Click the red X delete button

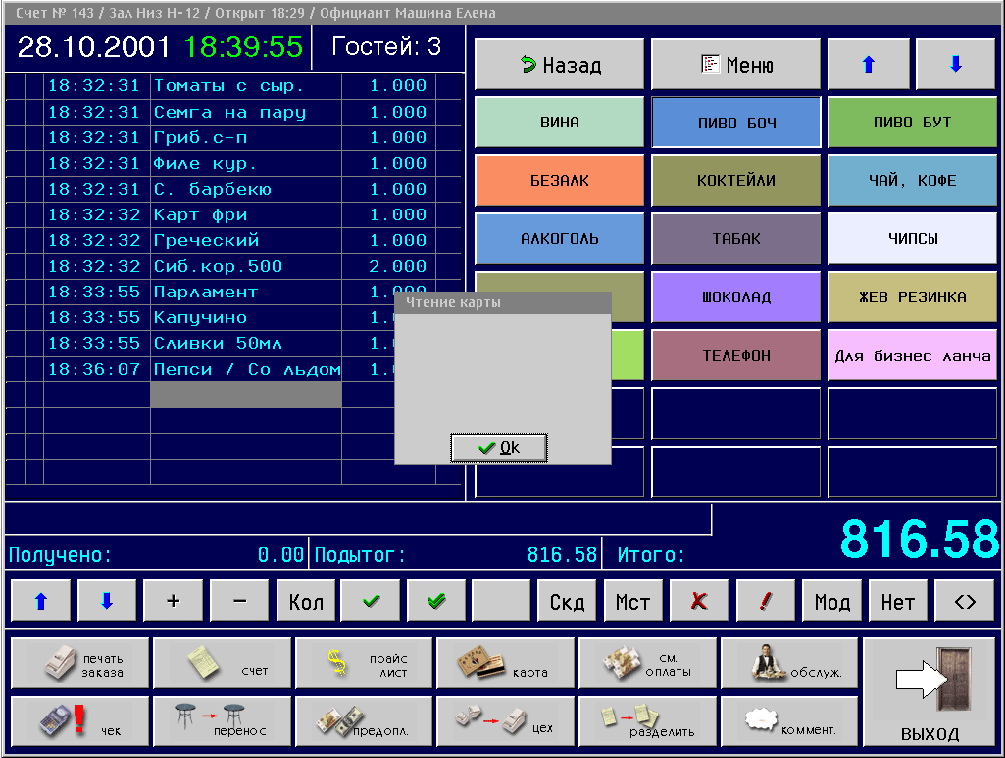click(x=699, y=601)
